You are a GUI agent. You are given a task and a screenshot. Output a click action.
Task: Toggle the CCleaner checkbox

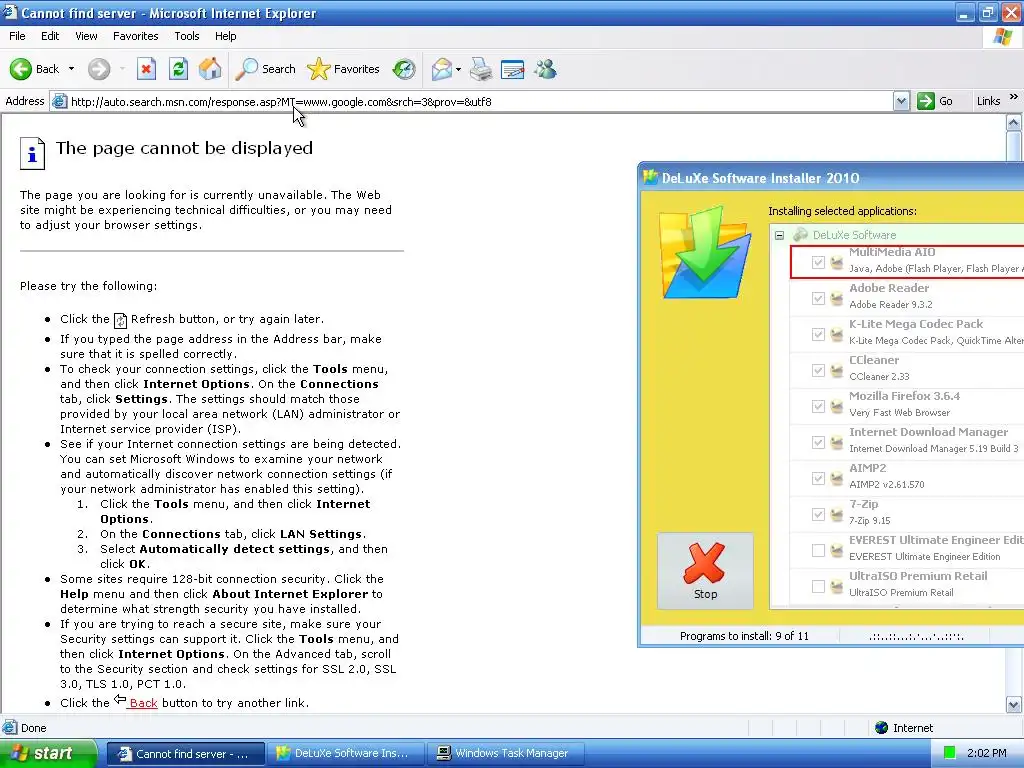pos(818,370)
